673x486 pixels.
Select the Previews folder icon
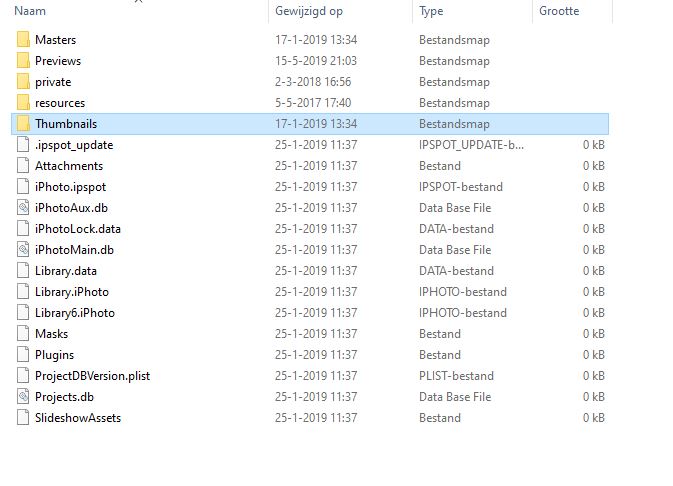point(23,61)
